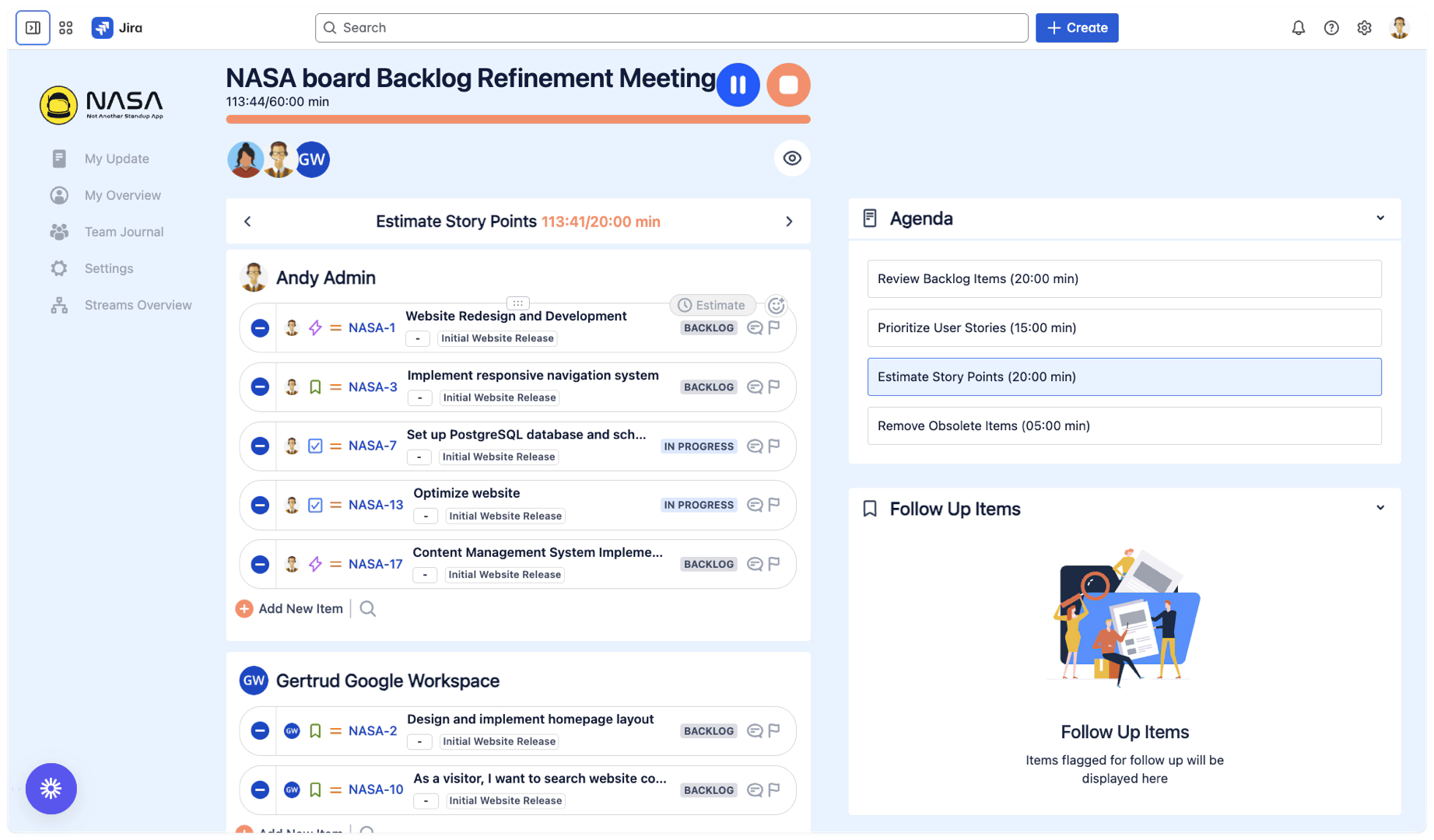Collapse the Follow Up Items panel
Viewport: 1434px width, 840px height.
tap(1380, 508)
